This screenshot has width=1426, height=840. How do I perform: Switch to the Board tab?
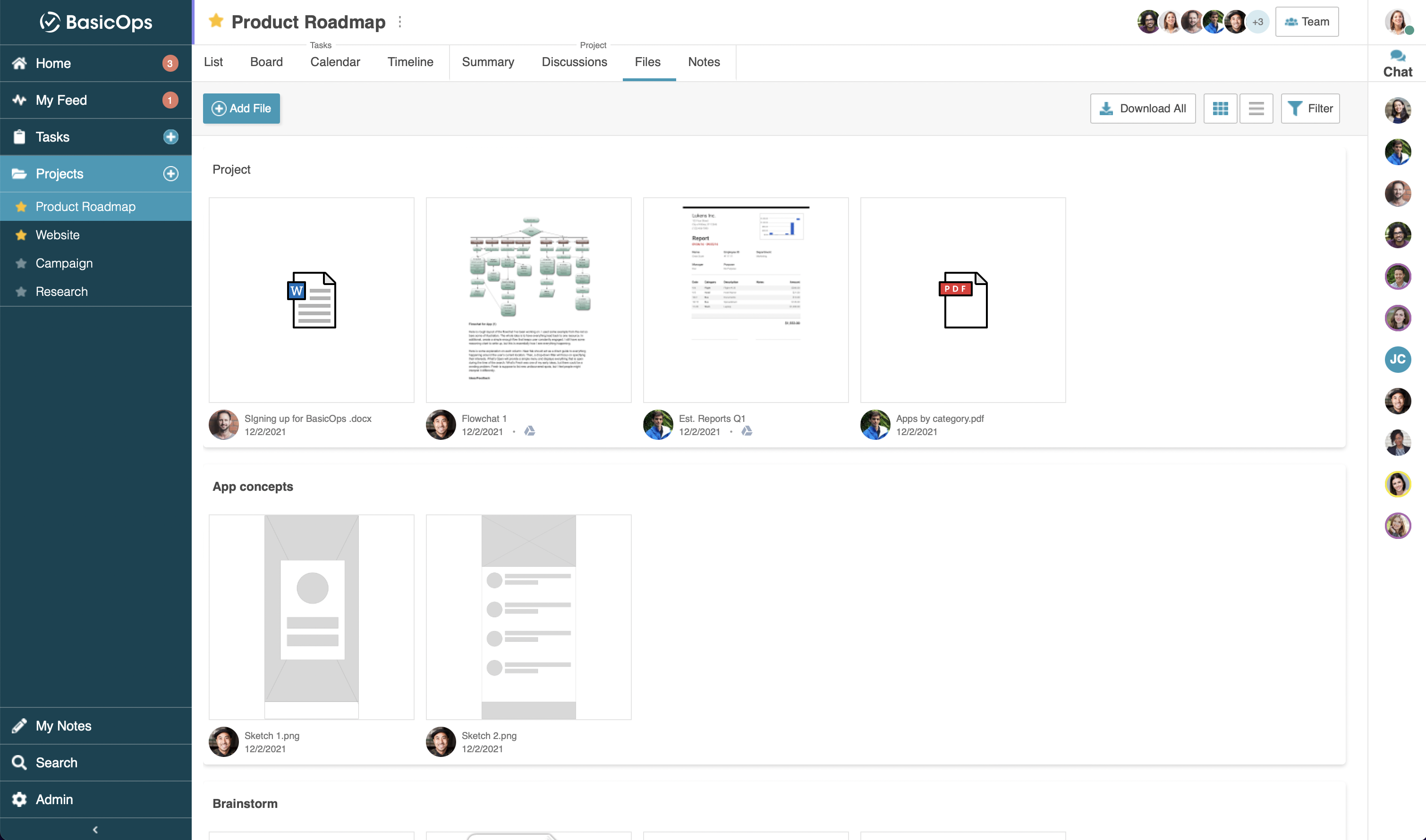[x=266, y=62]
